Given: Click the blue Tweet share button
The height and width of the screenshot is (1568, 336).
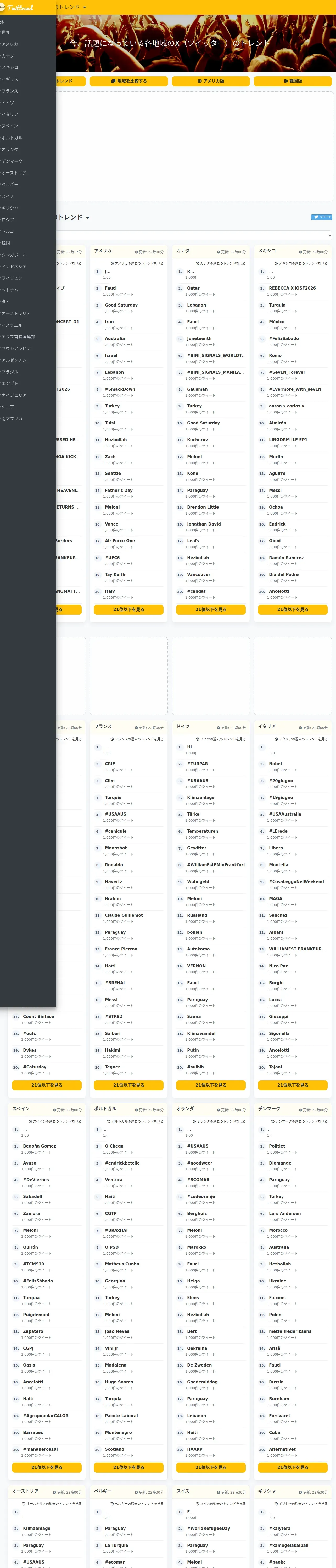Looking at the screenshot, I should [321, 217].
